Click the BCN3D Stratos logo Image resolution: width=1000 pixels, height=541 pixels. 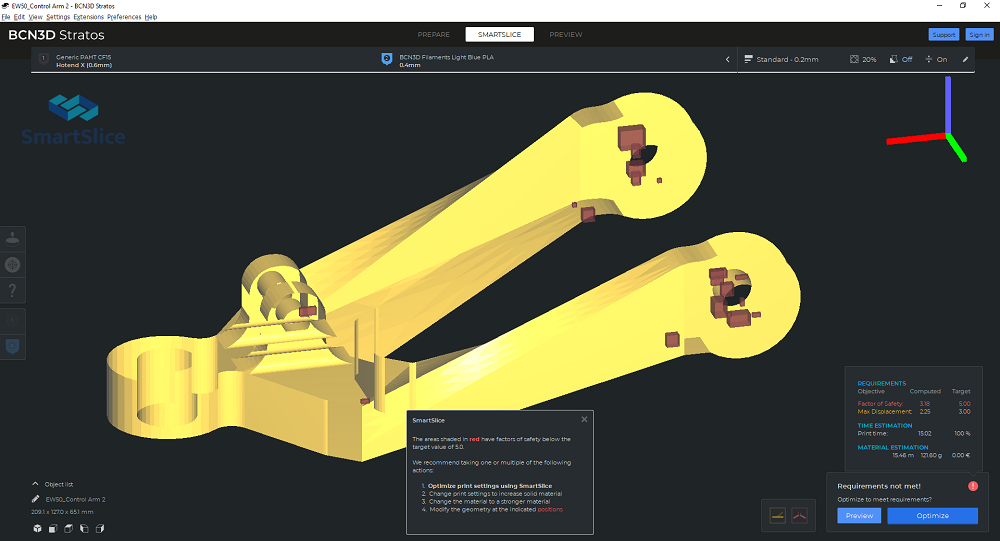pos(56,35)
